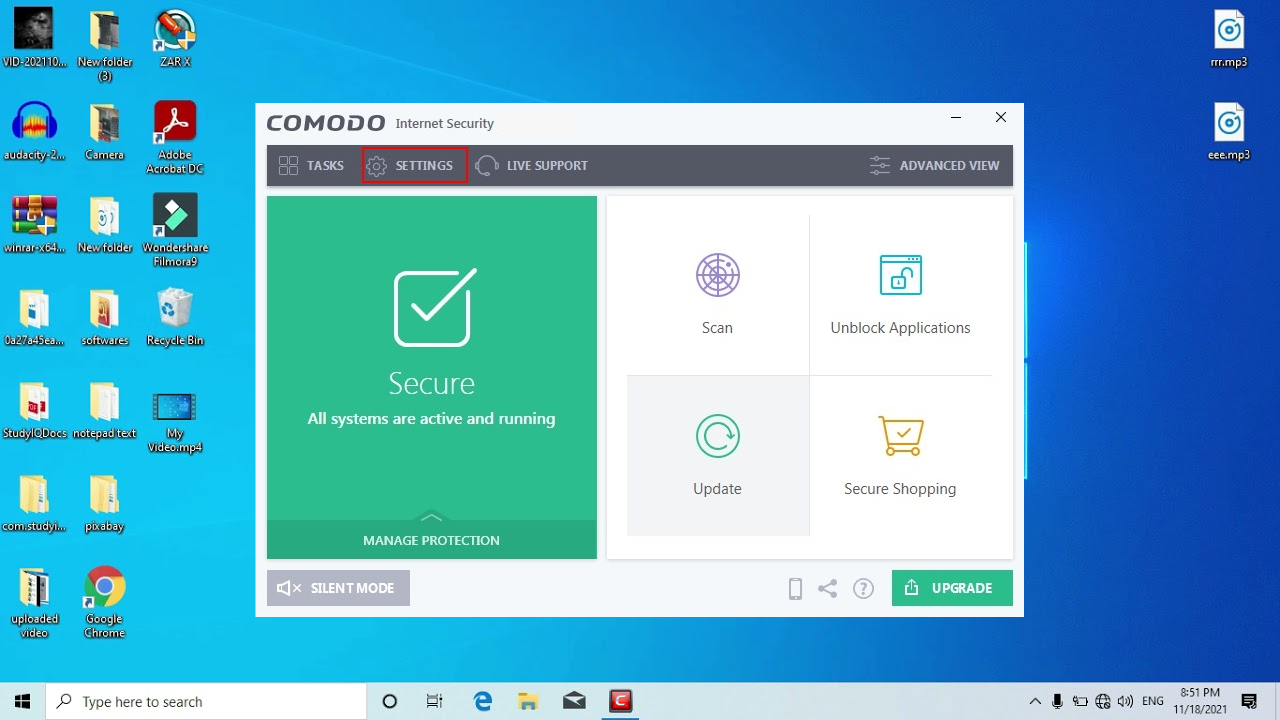
Task: Click the Update refresh icon
Action: pyautogui.click(x=717, y=435)
